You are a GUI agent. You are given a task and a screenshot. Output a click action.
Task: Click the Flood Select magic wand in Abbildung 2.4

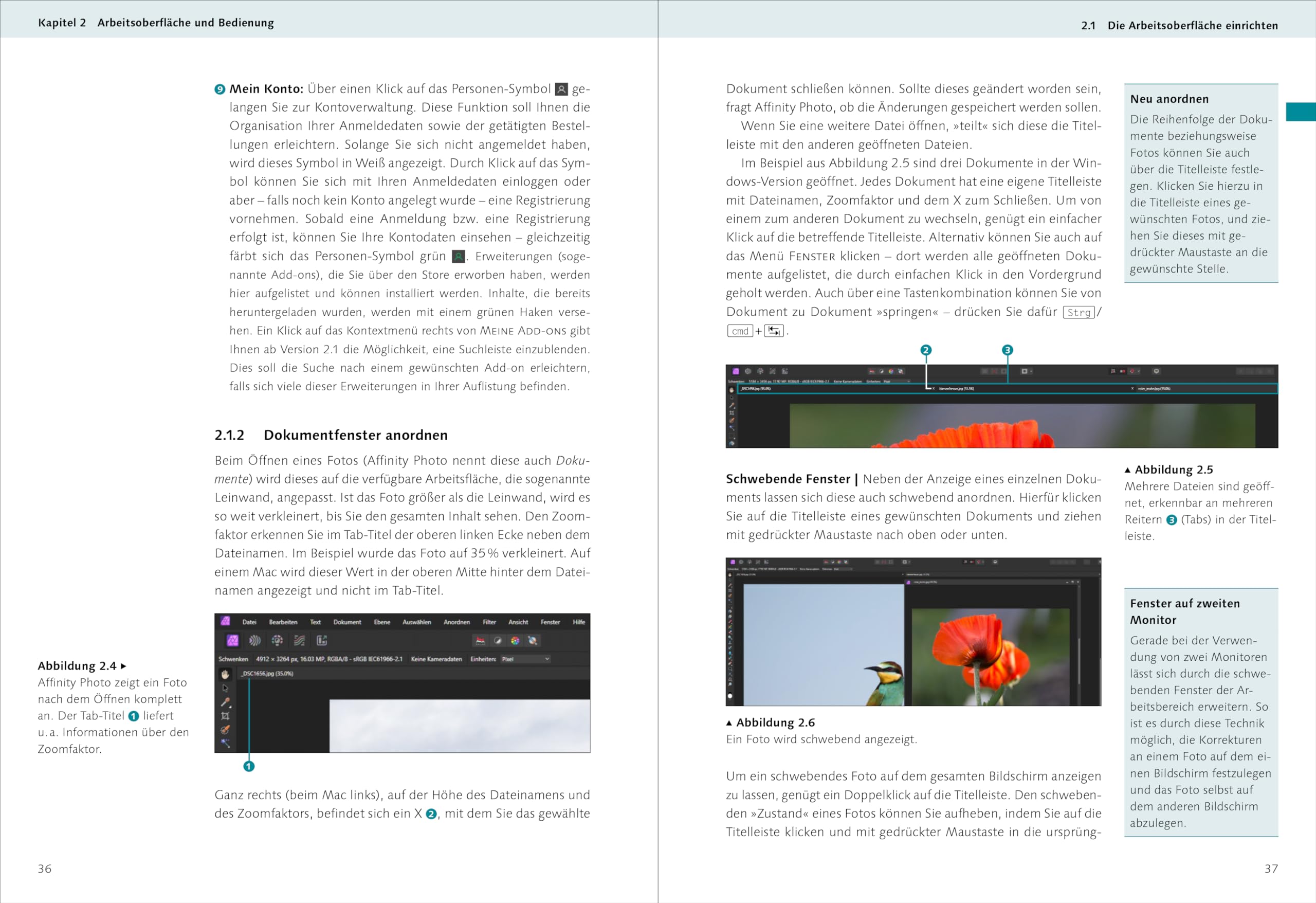point(225,743)
